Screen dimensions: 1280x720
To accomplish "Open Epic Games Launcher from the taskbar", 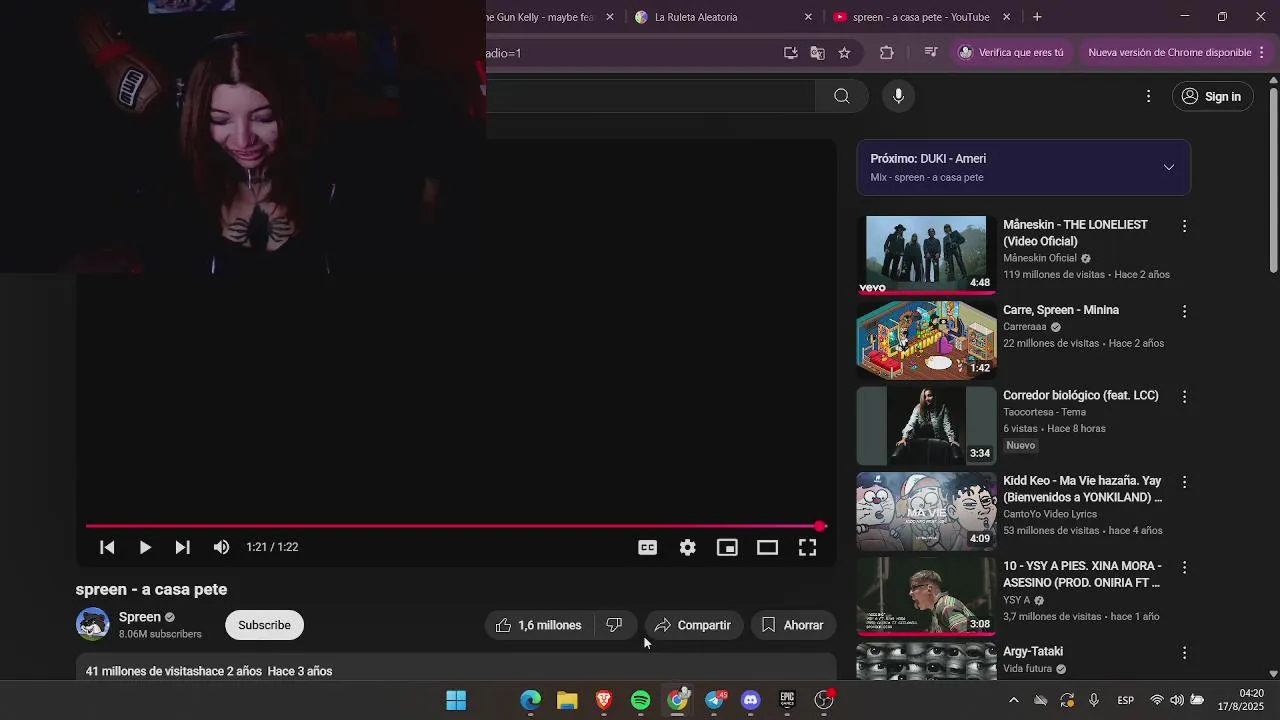I will point(787,700).
